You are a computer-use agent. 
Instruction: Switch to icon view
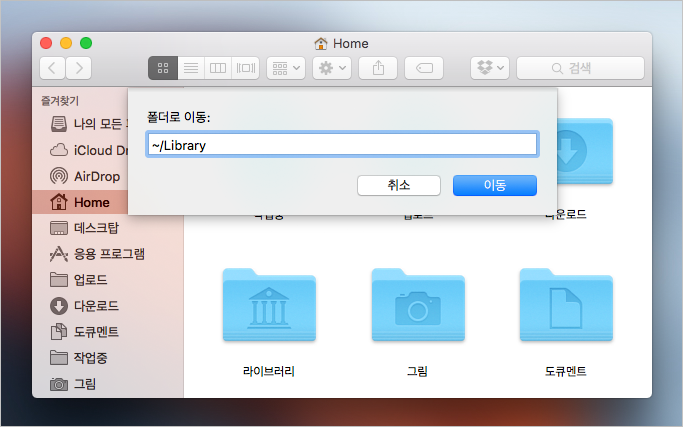pos(163,68)
